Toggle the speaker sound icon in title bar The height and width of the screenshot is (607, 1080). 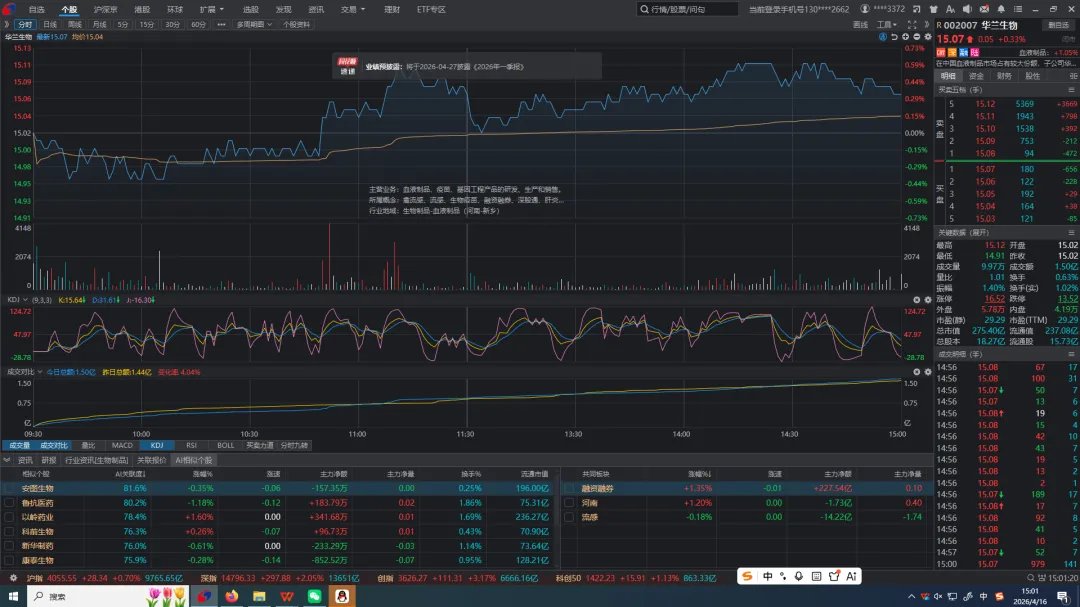coord(967,9)
